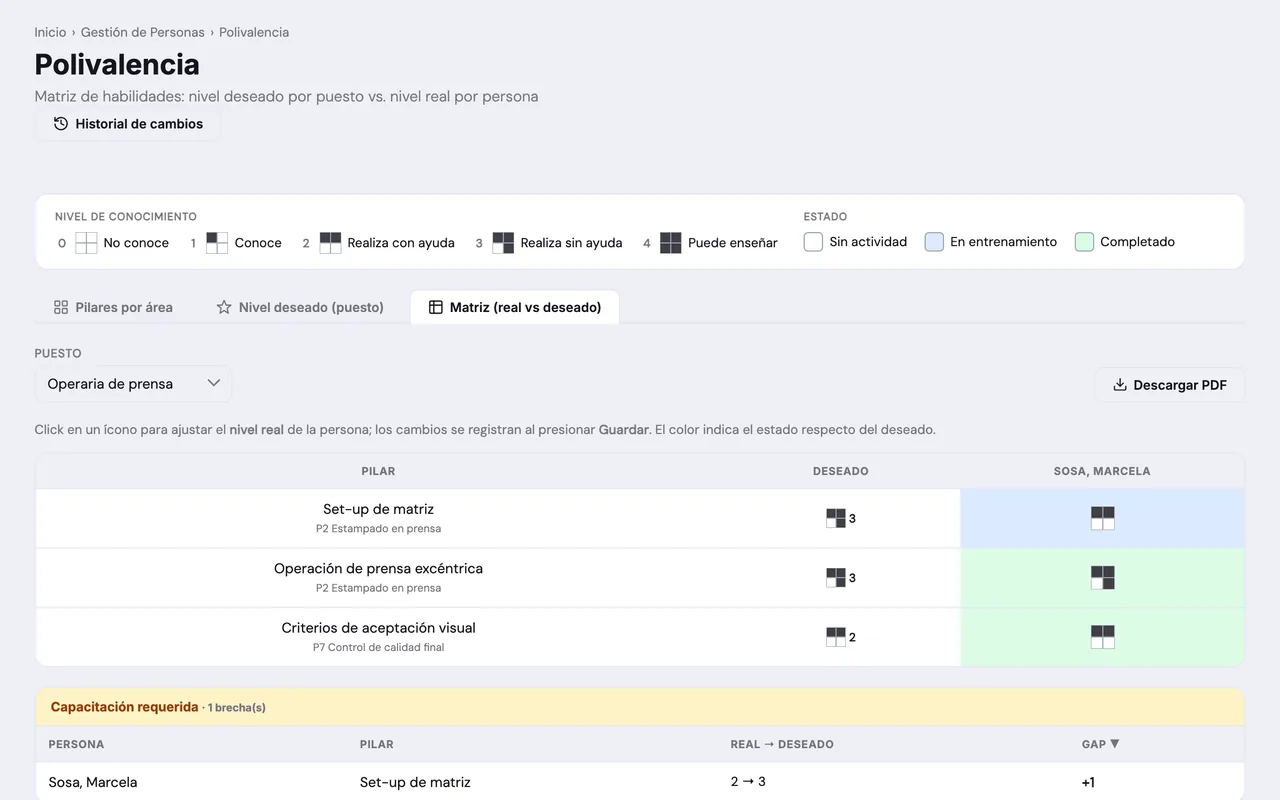Screen dimensions: 1280x800
Task: Switch to Pilares por área tab
Action: (113, 307)
